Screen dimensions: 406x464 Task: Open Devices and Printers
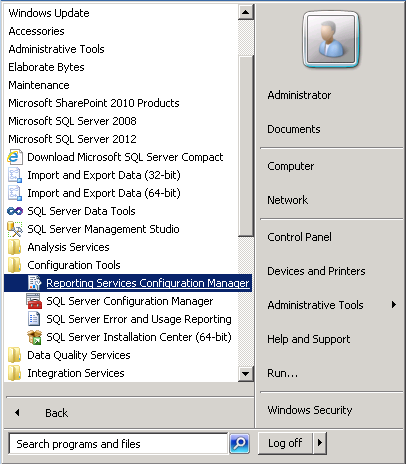pos(316,271)
